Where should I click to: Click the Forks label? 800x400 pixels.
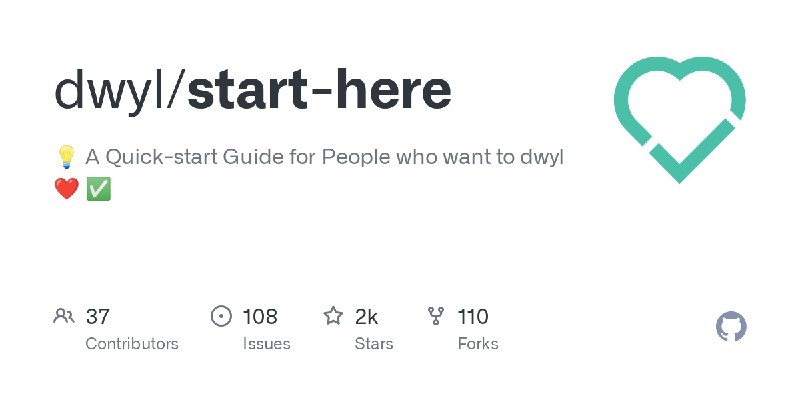(x=478, y=344)
